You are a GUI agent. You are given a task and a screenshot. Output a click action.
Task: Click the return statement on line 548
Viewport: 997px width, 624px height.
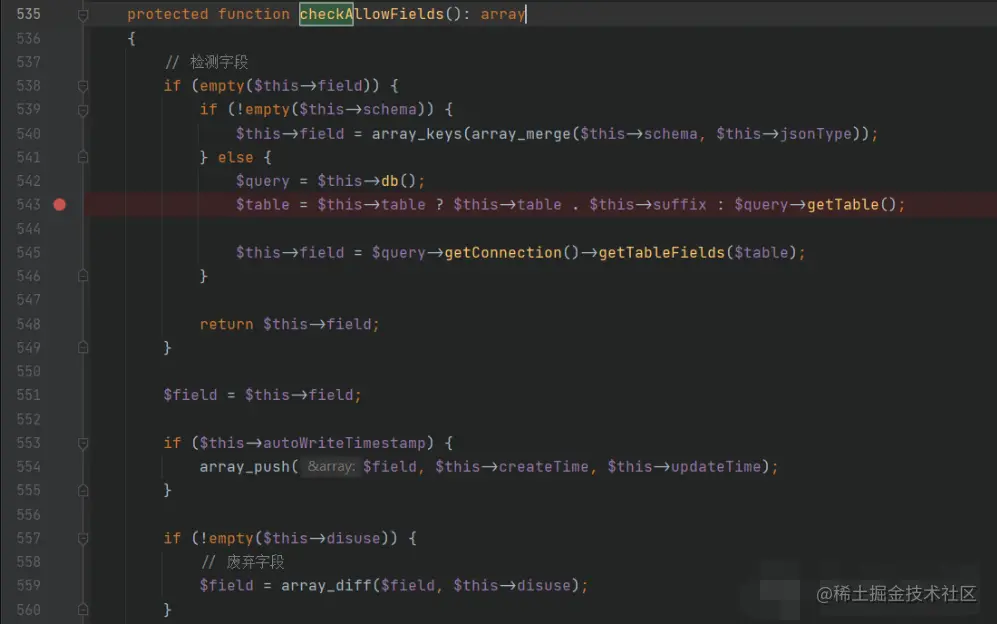tap(289, 324)
